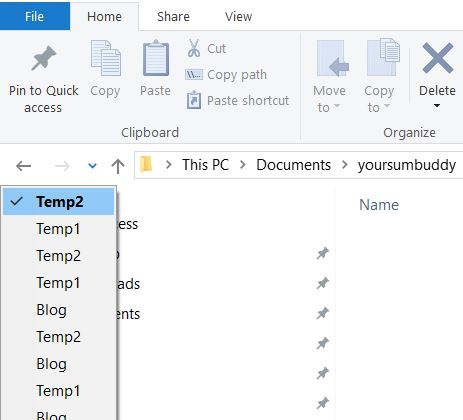Click pin icon beside partially hidden Downloads row

pos(322,283)
